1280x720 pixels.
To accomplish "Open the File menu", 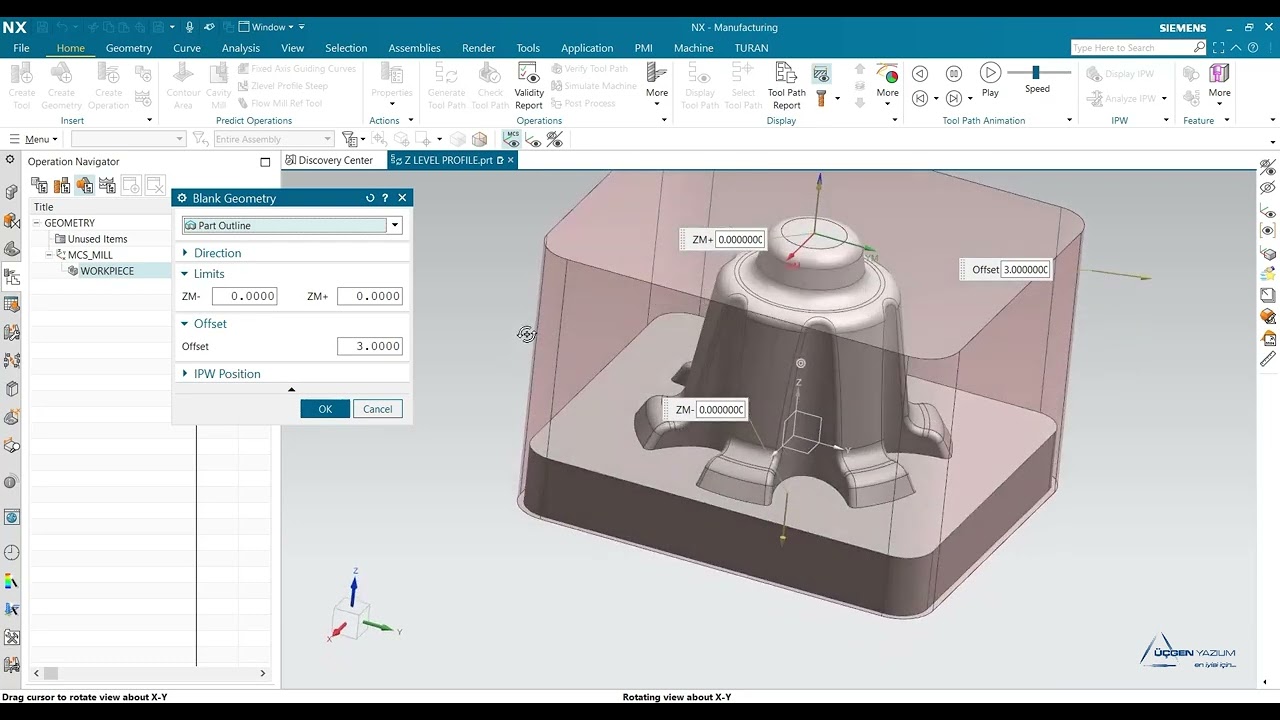I will coord(21,48).
